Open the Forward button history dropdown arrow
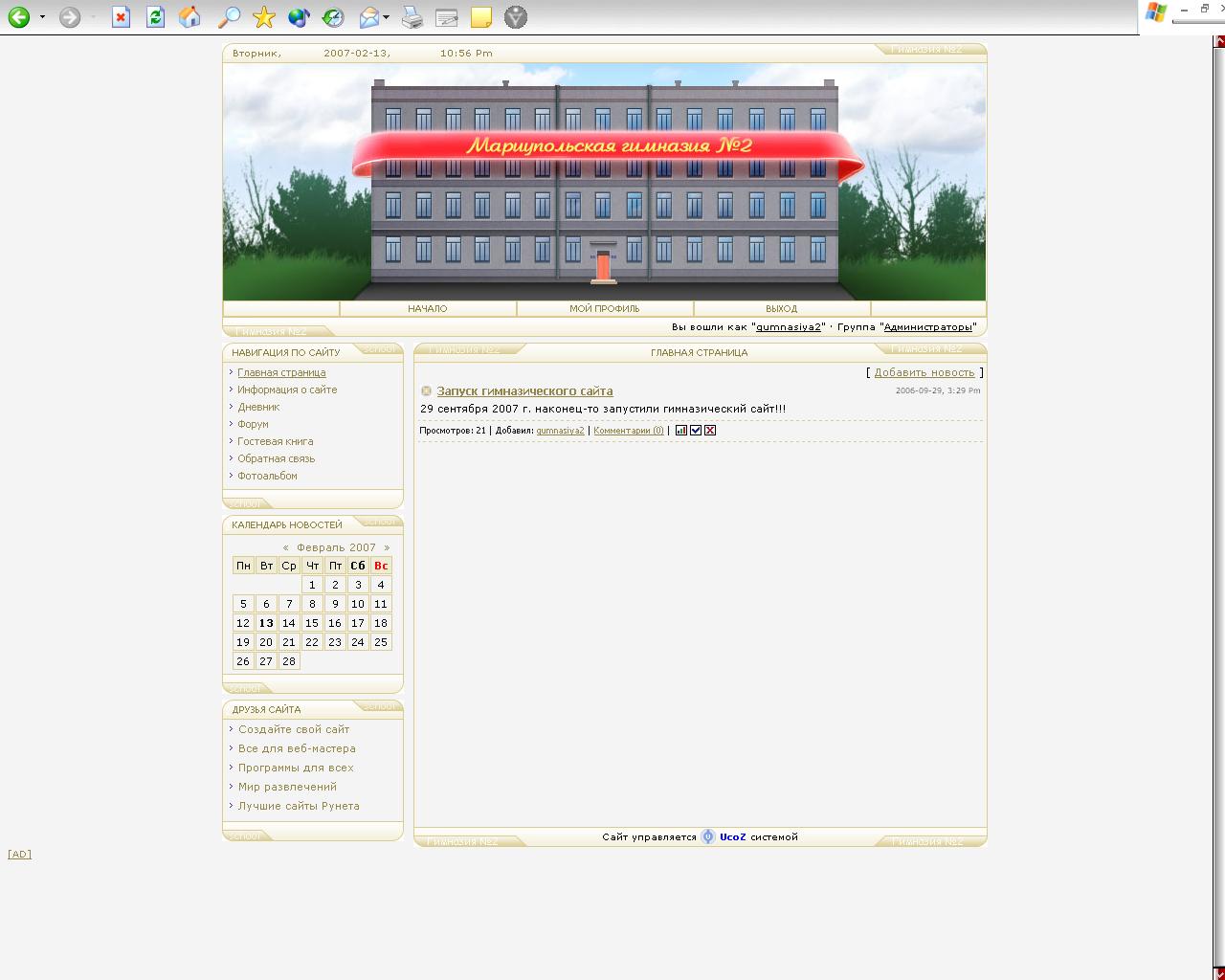 click(93, 17)
